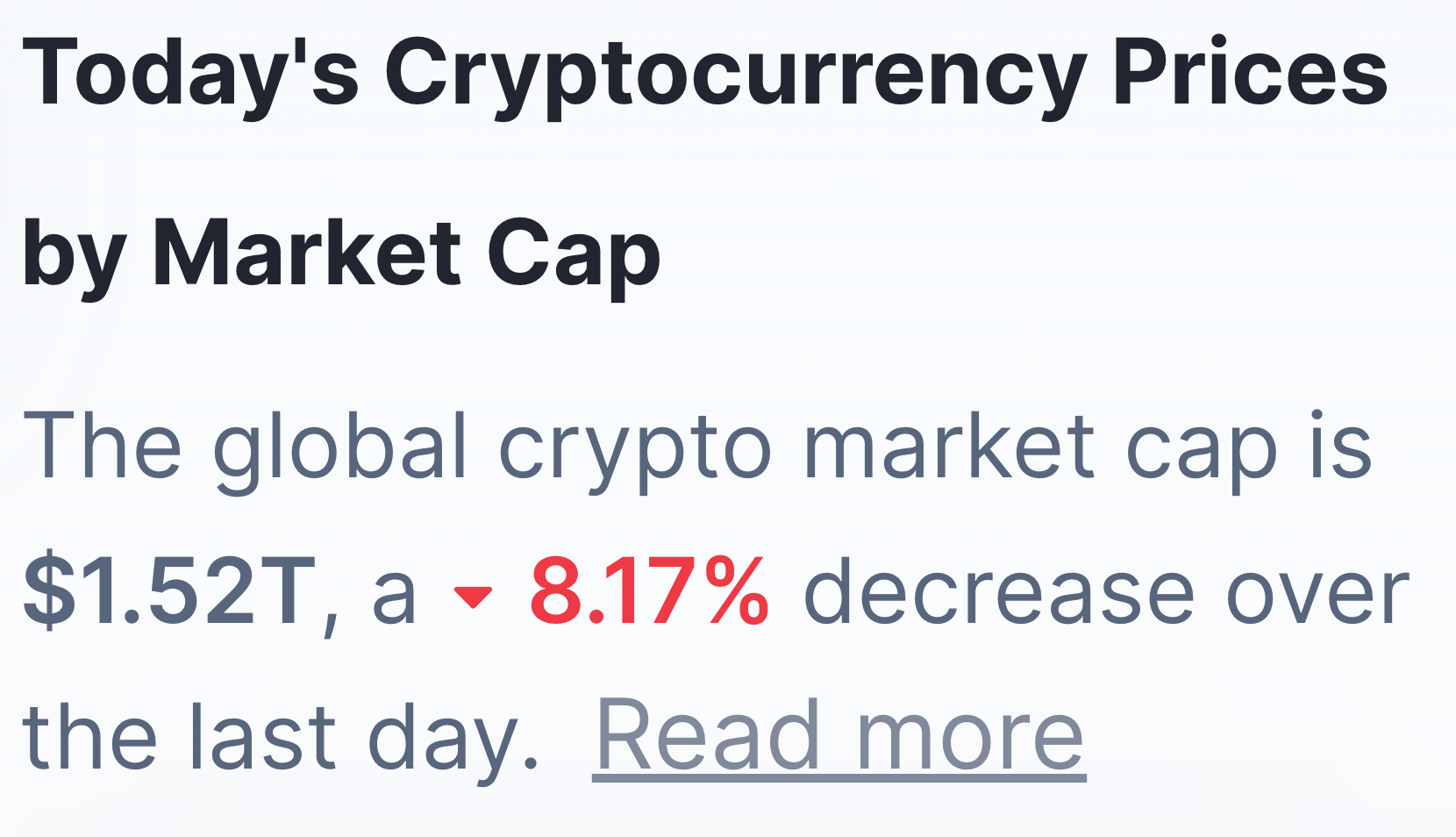Viewport: 1456px width, 837px height.
Task: Click the word Prices in the heading
Action: (x=1250, y=75)
